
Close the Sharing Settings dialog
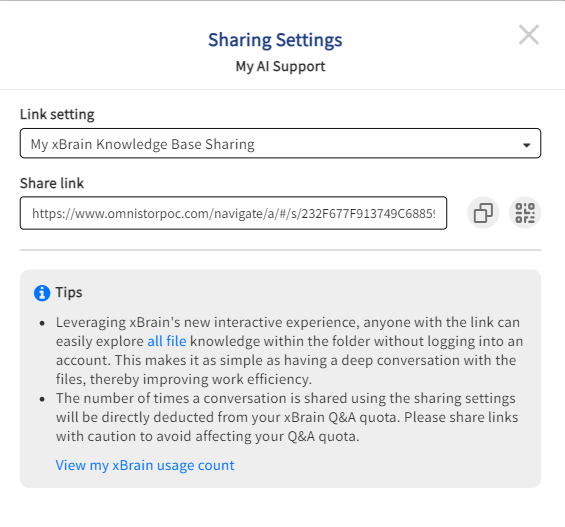(x=529, y=35)
